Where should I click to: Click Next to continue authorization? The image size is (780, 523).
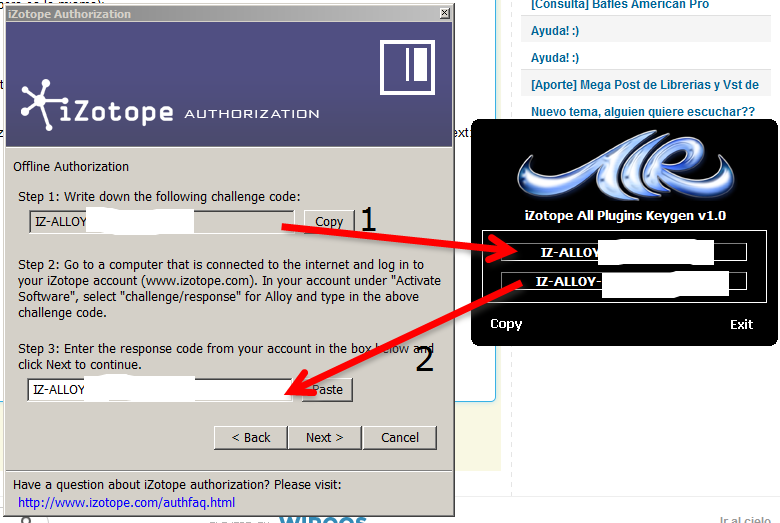coord(324,437)
